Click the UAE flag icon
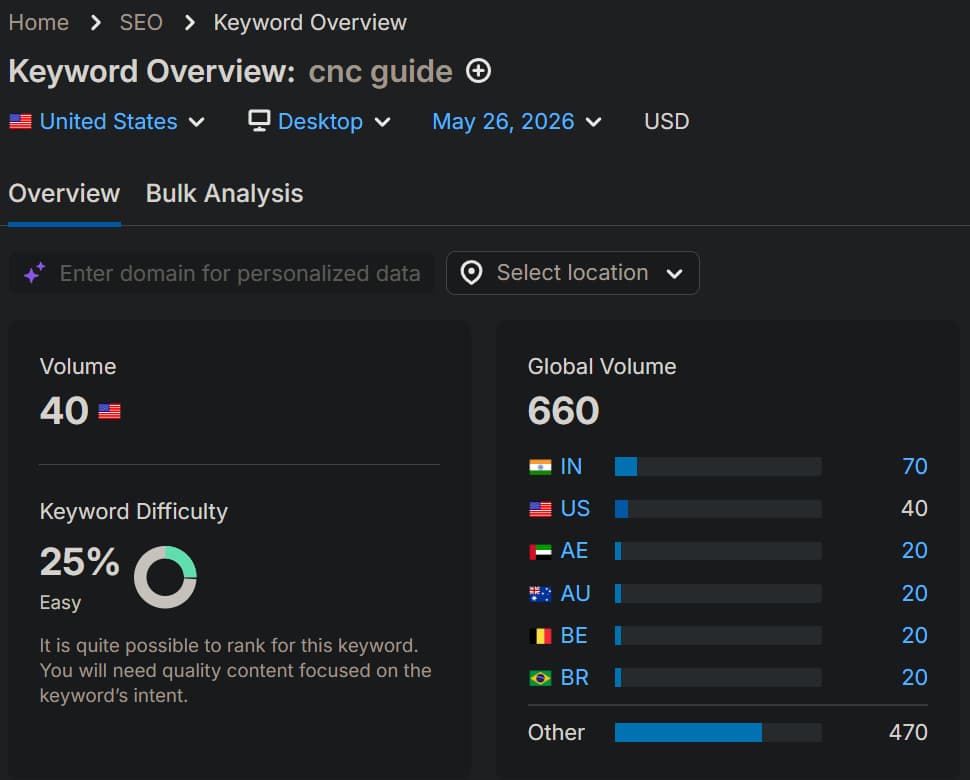 tap(540, 551)
